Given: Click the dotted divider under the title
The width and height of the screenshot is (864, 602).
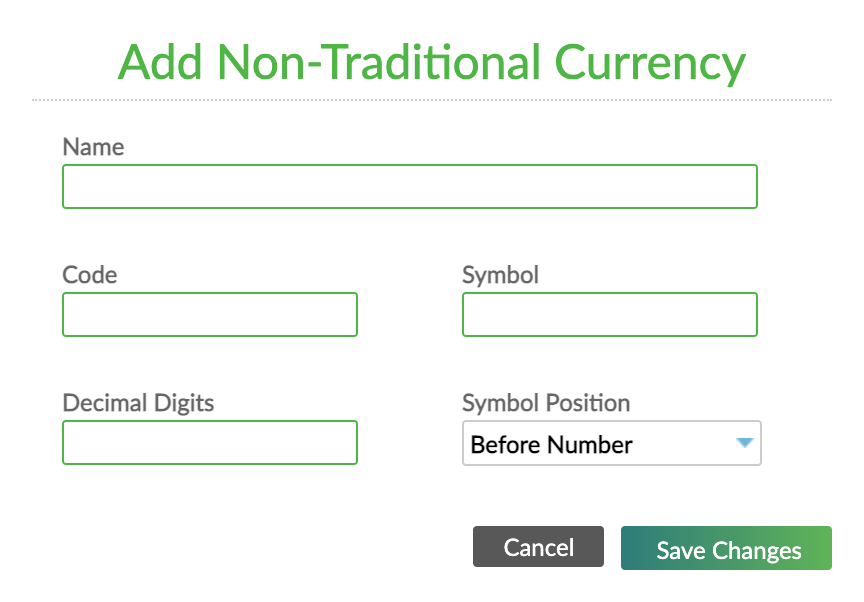Looking at the screenshot, I should pos(432,99).
